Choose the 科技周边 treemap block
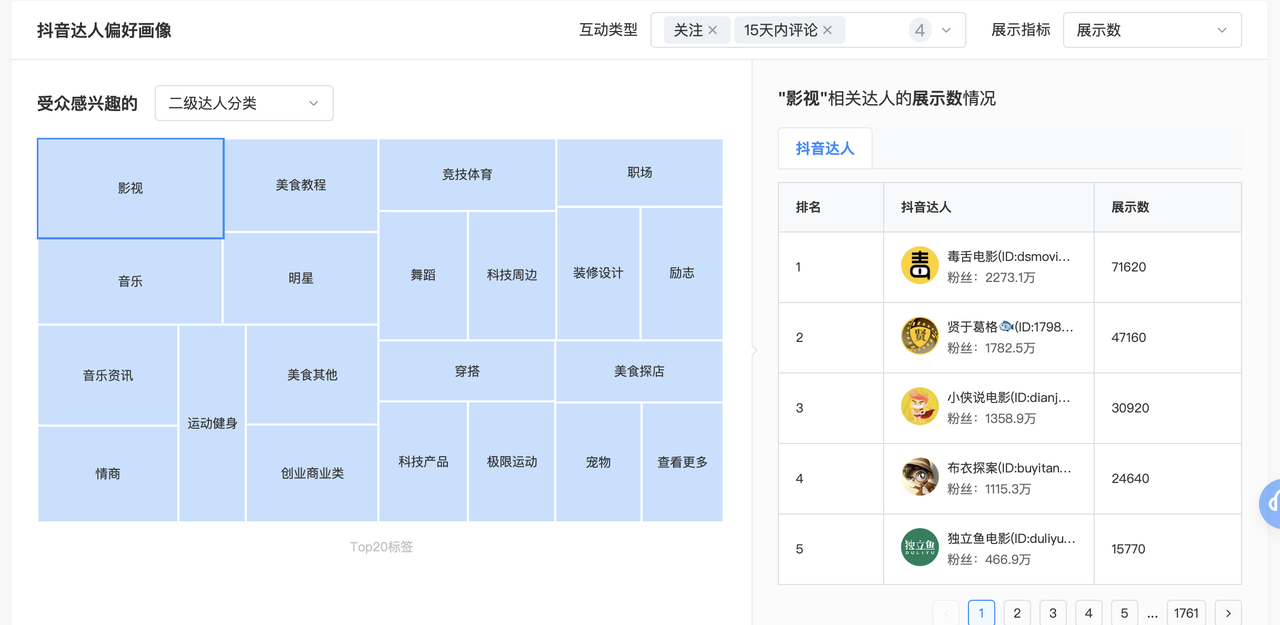The height and width of the screenshot is (625, 1280). (x=512, y=275)
